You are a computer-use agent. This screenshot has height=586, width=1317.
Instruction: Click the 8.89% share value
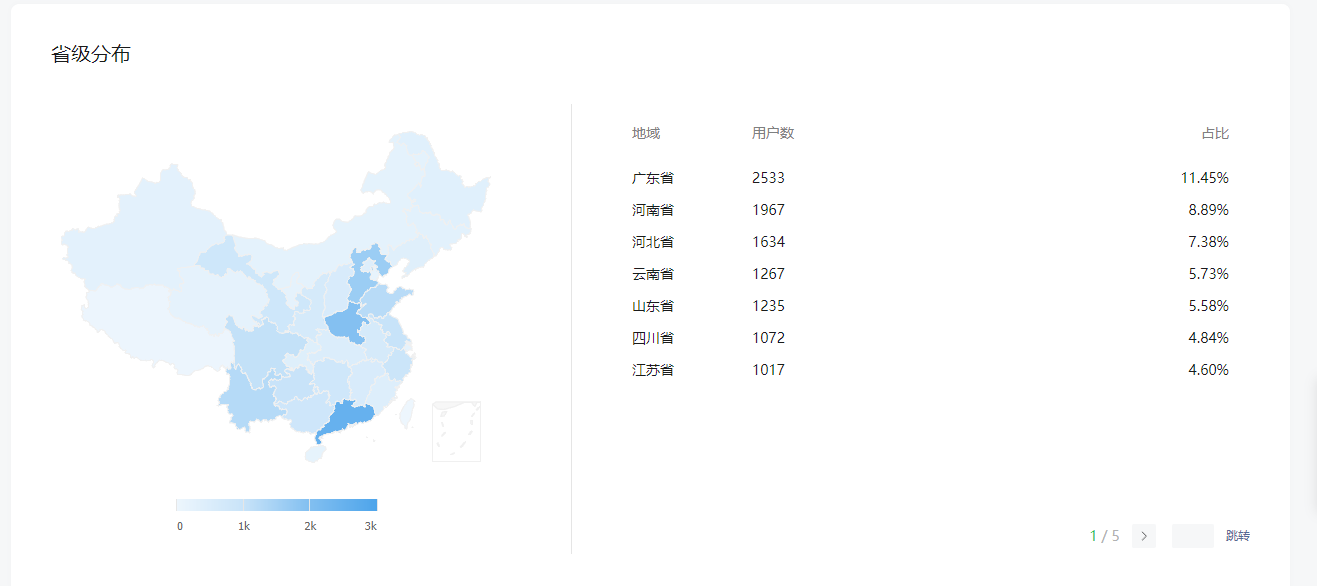point(1209,210)
